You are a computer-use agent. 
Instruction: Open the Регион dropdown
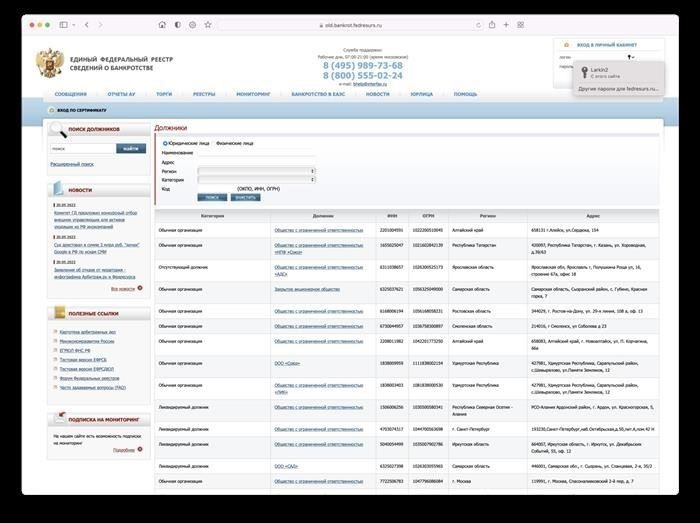(256, 171)
